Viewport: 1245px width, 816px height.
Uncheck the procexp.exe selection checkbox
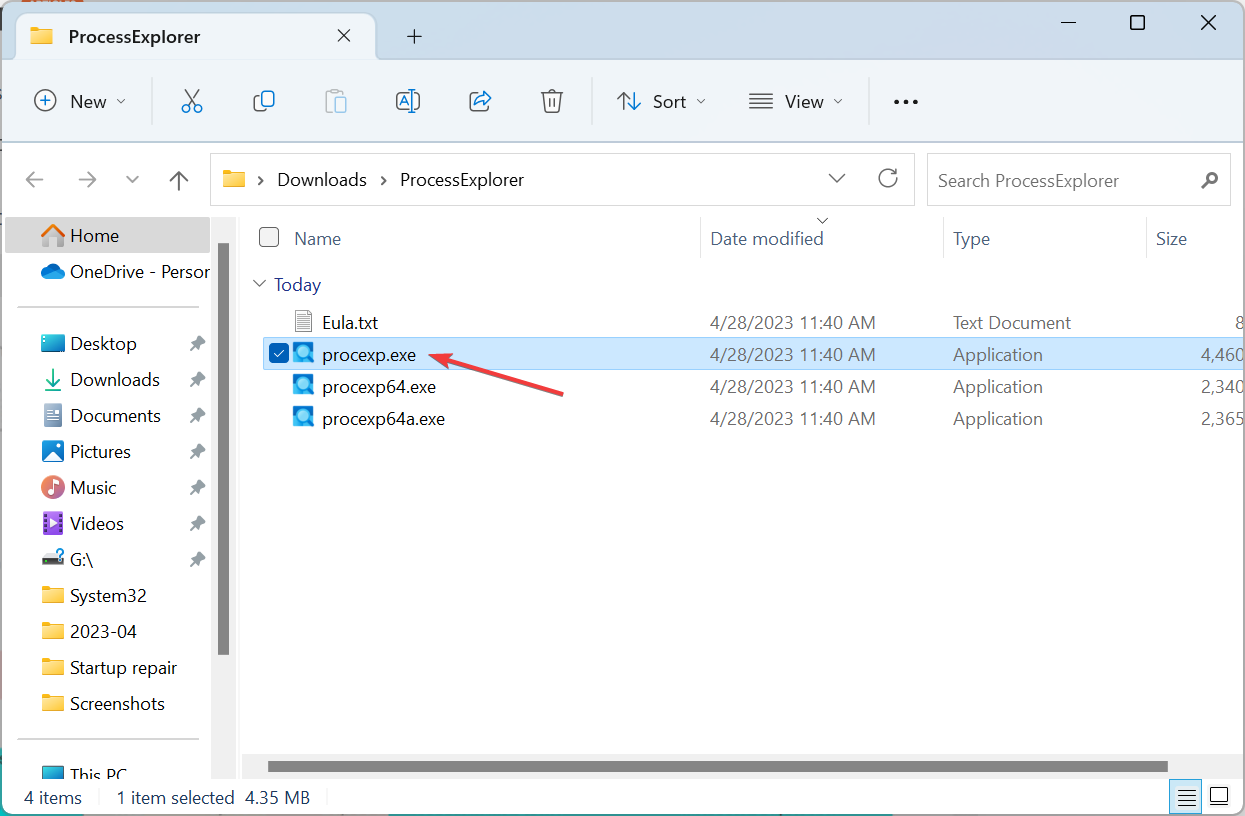point(279,353)
